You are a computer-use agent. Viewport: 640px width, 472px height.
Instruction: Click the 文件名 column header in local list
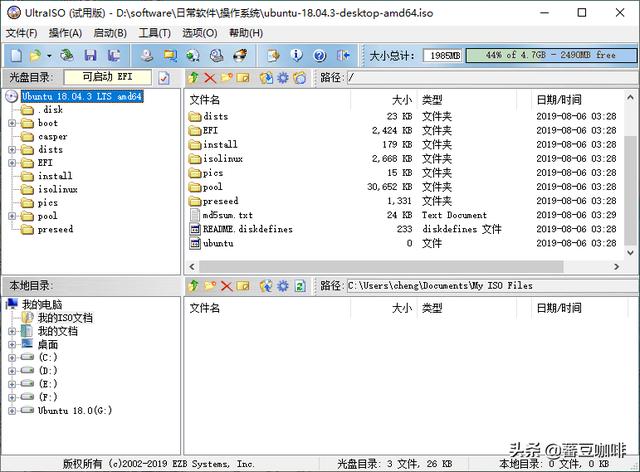click(269, 308)
